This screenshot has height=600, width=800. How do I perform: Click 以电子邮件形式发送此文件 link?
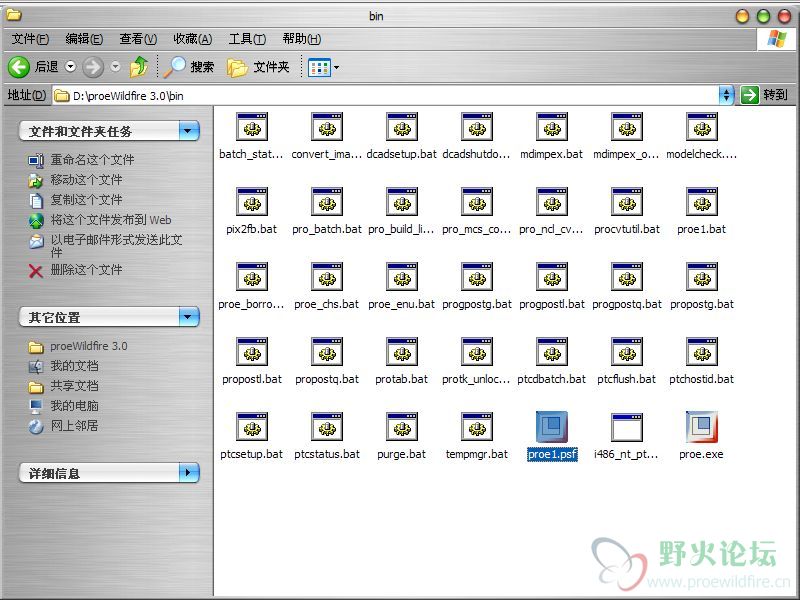pyautogui.click(x=116, y=245)
